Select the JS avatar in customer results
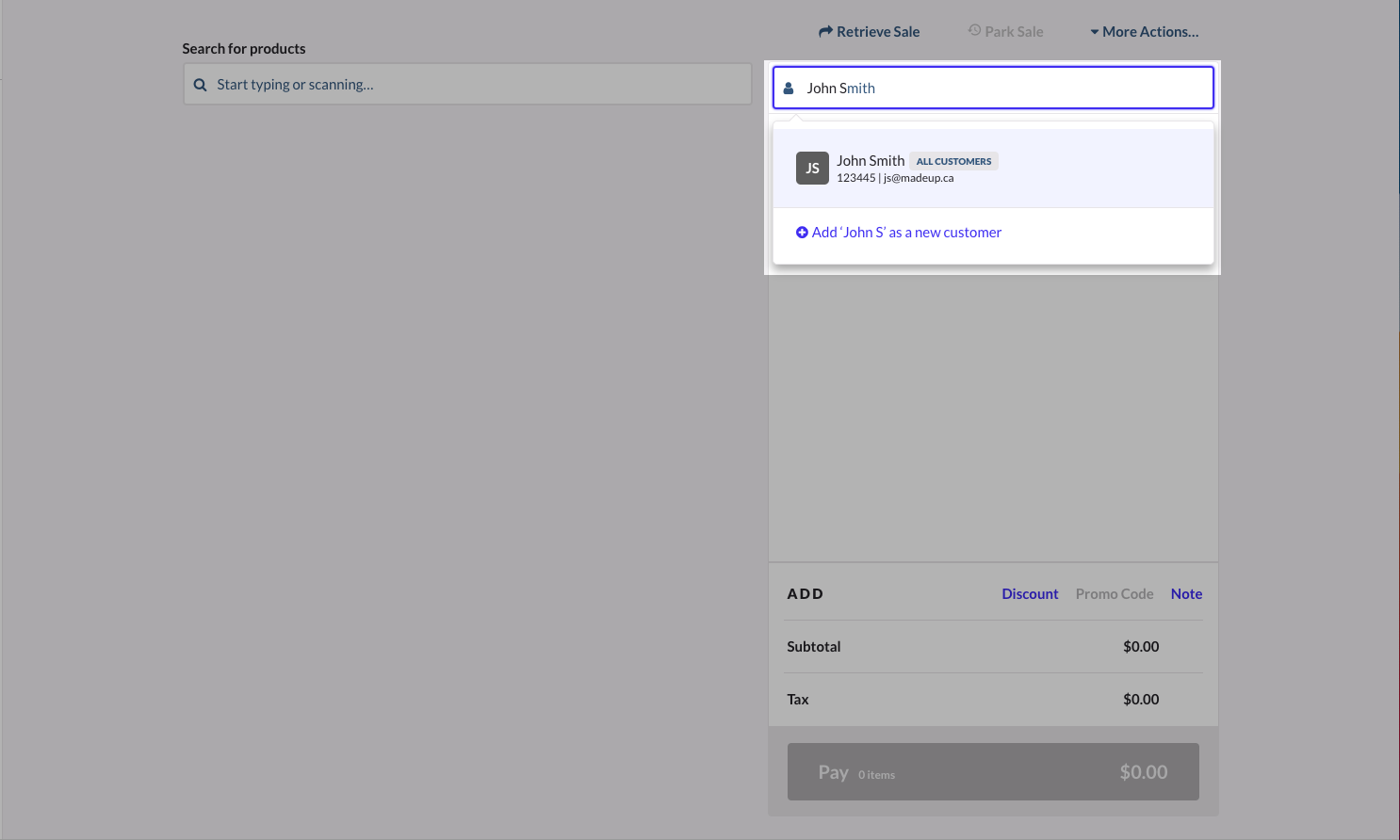 812,169
